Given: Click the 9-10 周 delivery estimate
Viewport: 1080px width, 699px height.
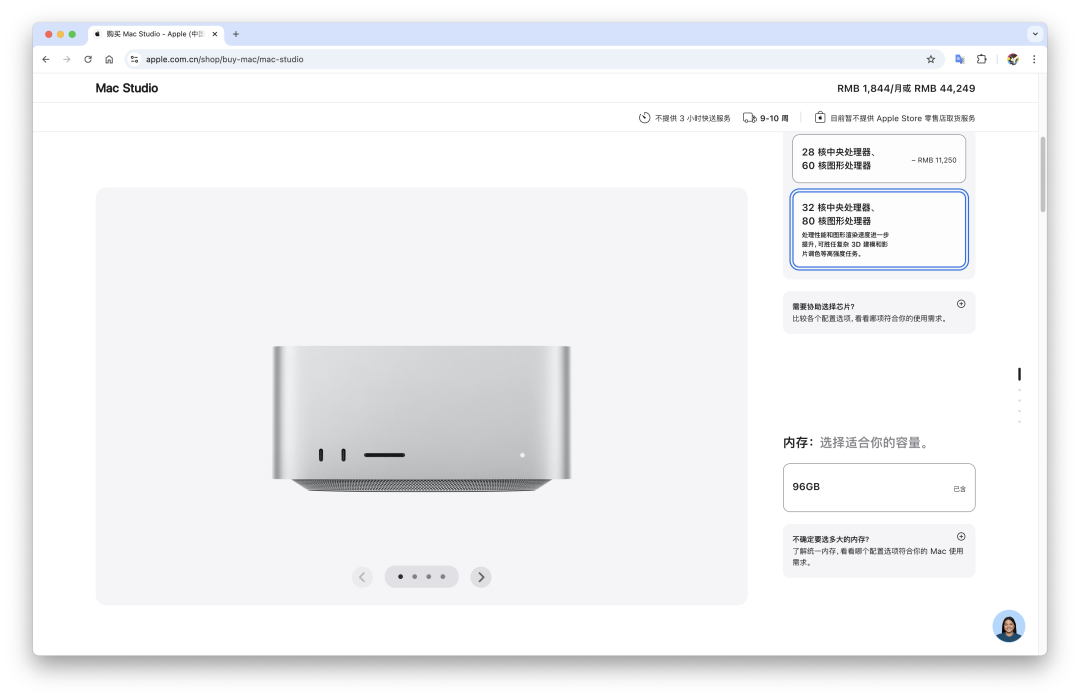Looking at the screenshot, I should pyautogui.click(x=774, y=118).
